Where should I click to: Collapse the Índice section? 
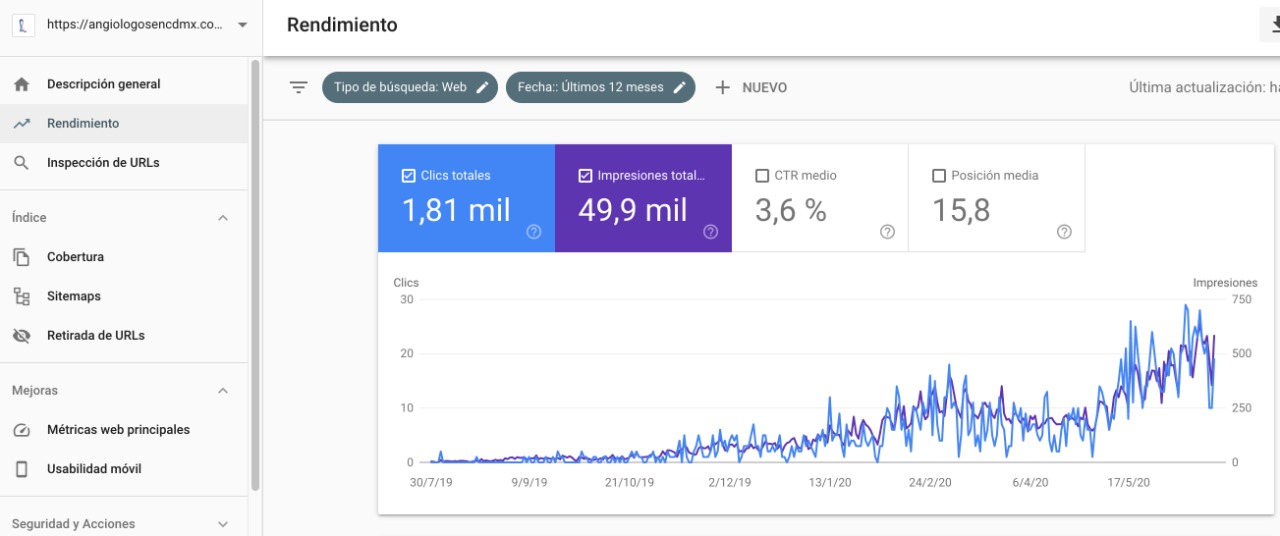point(223,218)
